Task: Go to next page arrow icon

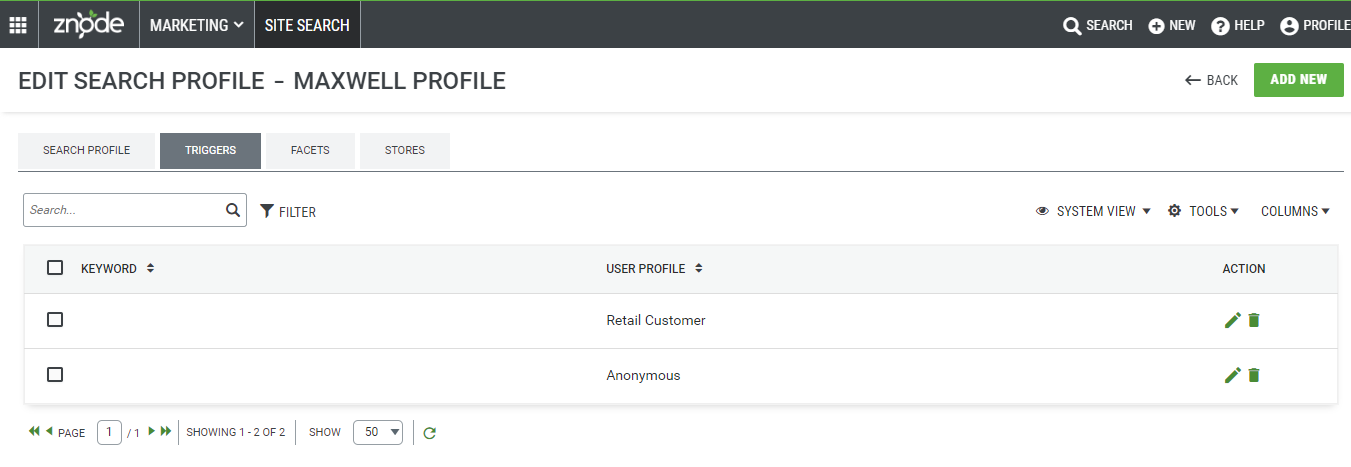Action: point(152,431)
